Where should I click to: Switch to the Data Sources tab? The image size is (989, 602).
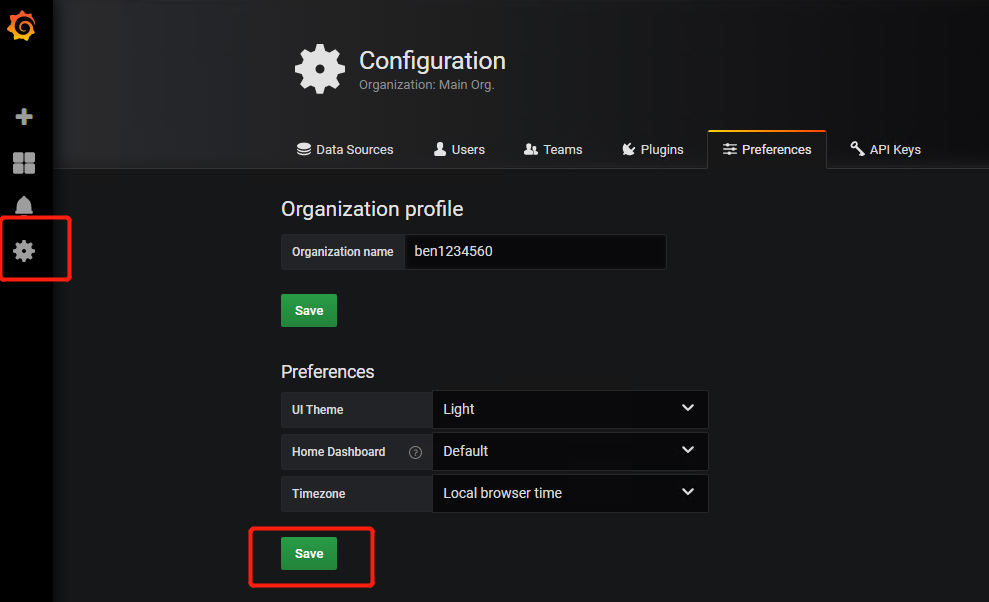tap(345, 150)
